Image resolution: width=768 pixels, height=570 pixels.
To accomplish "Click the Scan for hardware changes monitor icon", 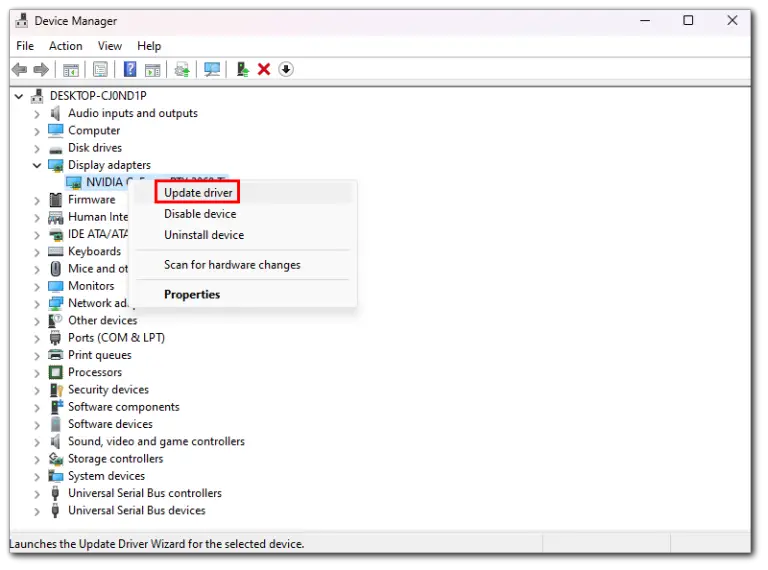I will (x=212, y=69).
